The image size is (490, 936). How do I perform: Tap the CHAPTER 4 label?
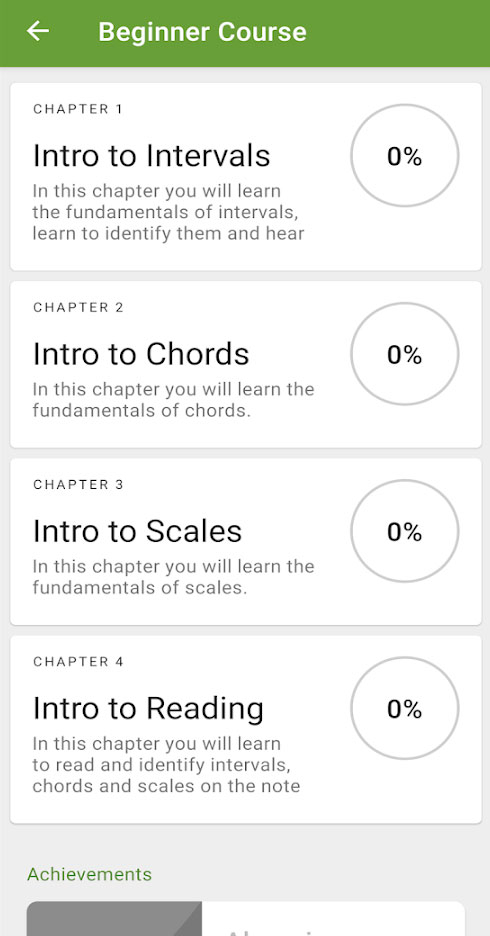78,661
